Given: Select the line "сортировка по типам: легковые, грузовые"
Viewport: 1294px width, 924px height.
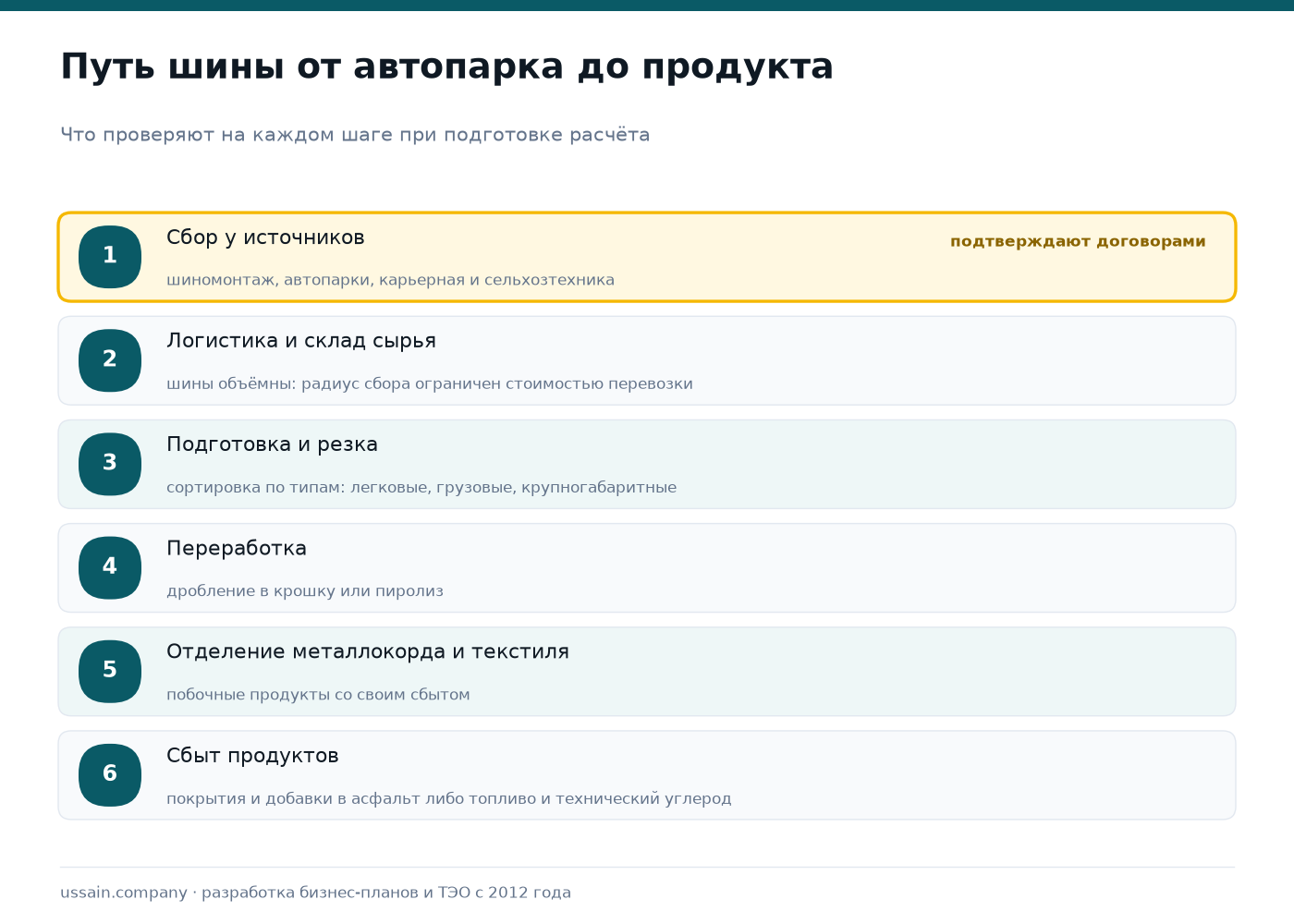Looking at the screenshot, I should [340, 487].
